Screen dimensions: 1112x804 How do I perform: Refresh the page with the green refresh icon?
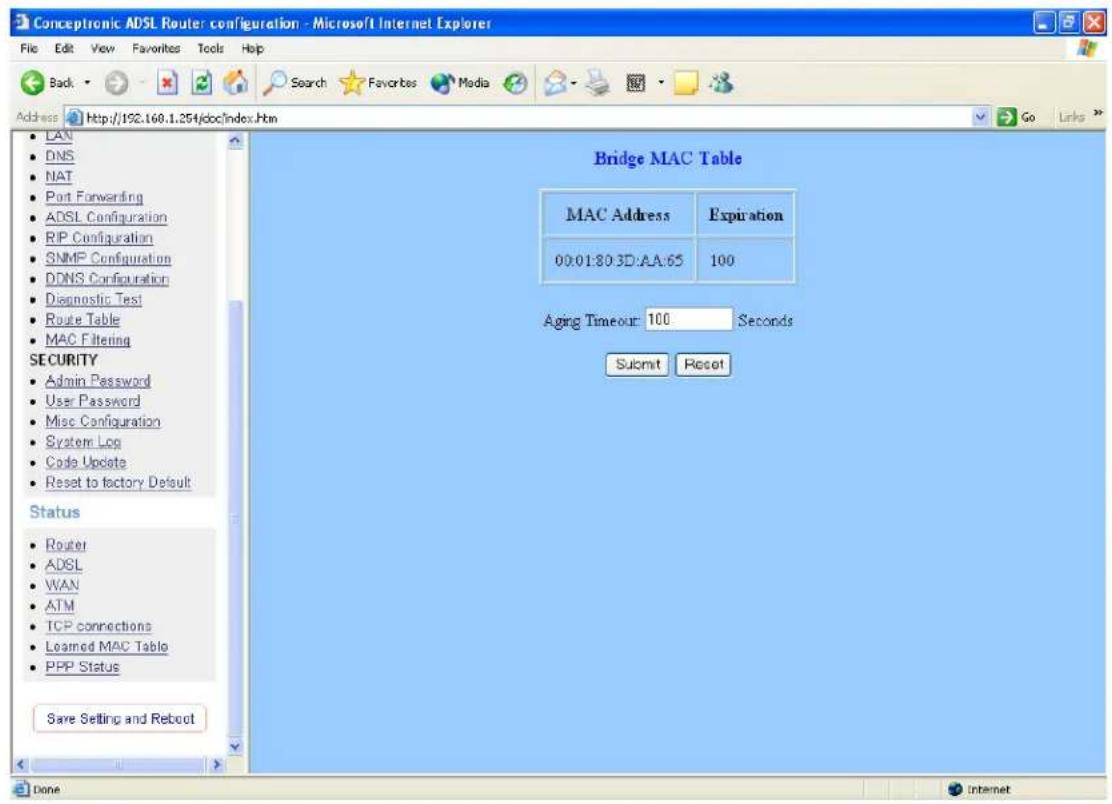[x=202, y=84]
